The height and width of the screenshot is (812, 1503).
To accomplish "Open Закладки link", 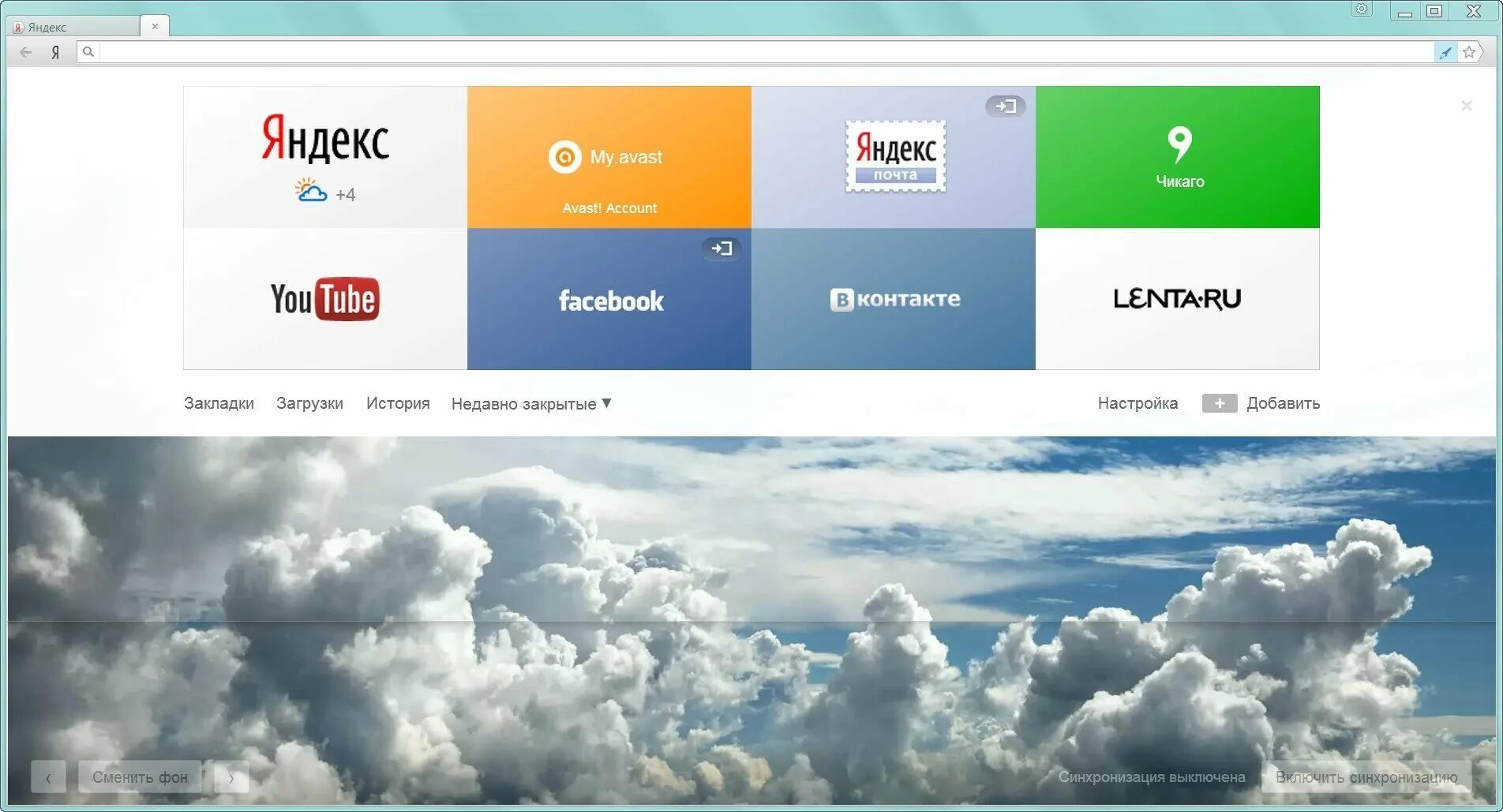I will [219, 403].
